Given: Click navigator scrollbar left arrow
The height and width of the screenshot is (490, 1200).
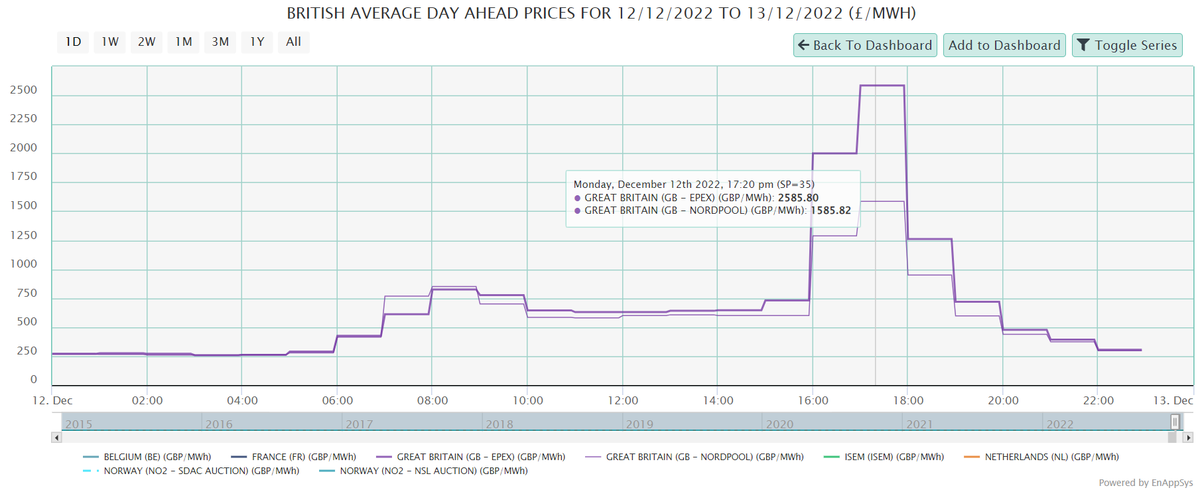Looking at the screenshot, I should [55, 437].
